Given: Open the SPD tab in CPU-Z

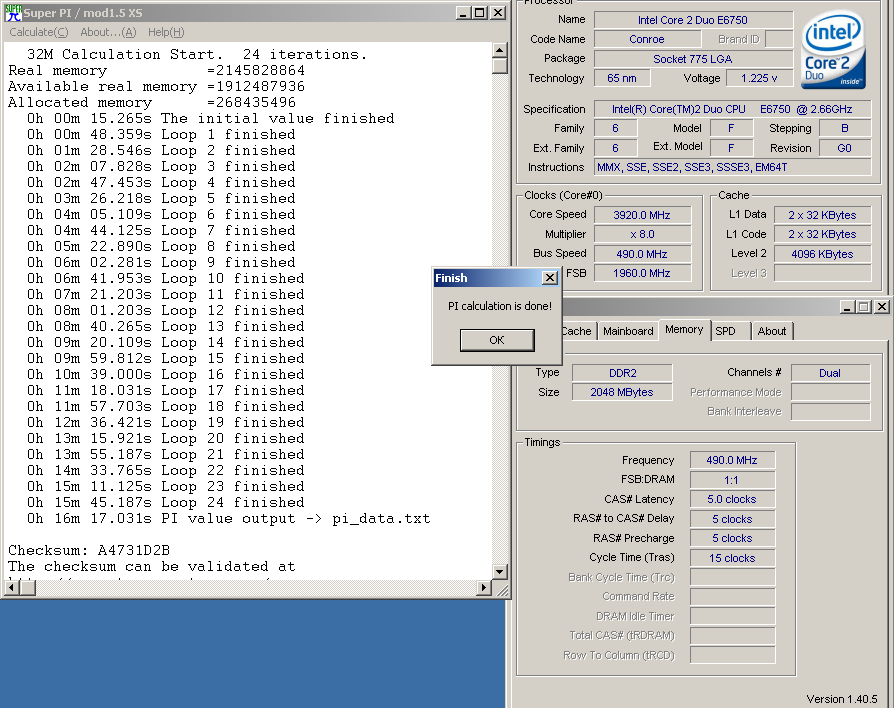Looking at the screenshot, I should point(725,331).
